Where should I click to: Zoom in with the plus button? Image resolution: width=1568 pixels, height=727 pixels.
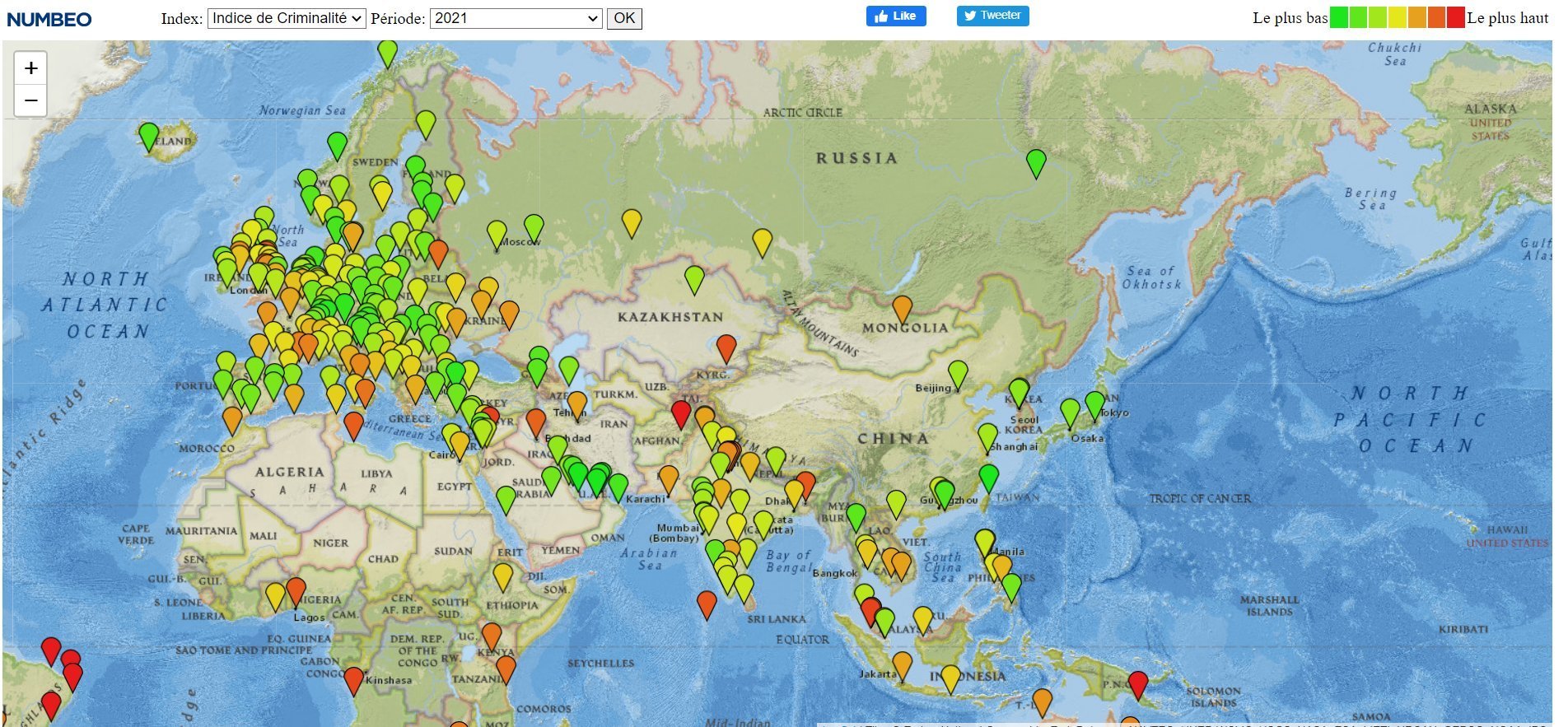pos(30,68)
